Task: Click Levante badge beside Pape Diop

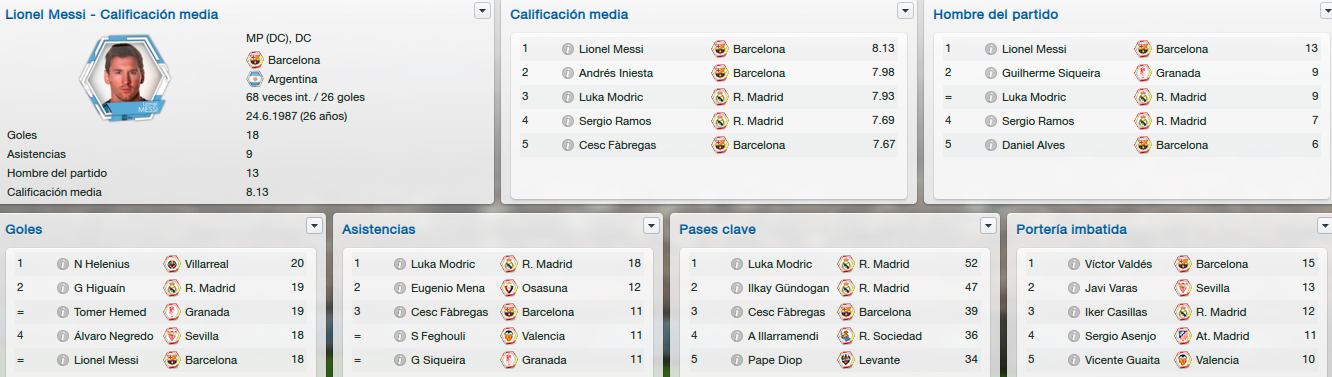Action: [846, 360]
